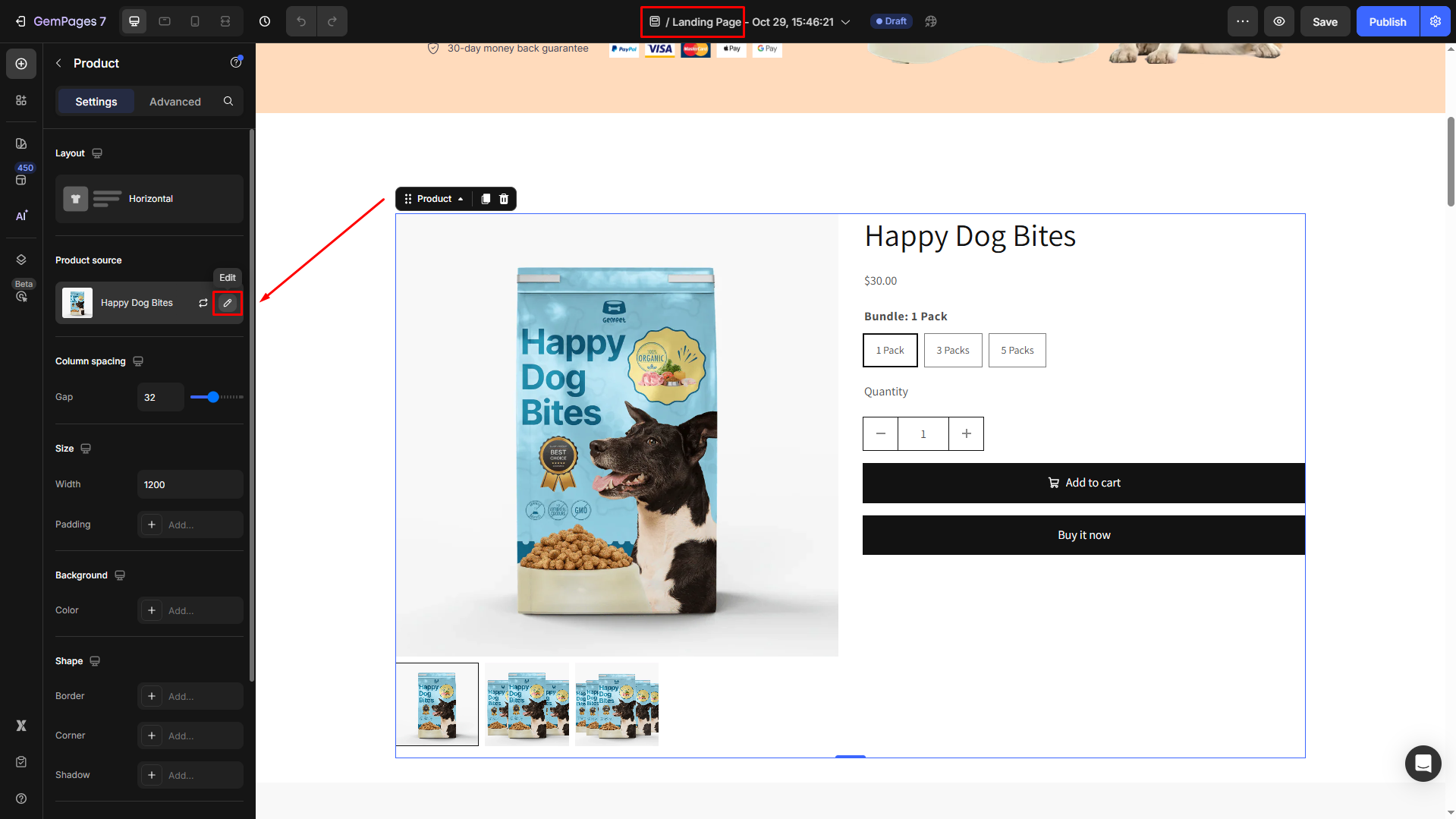Preview the page with eye icon
The image size is (1456, 819).
pos(1278,21)
